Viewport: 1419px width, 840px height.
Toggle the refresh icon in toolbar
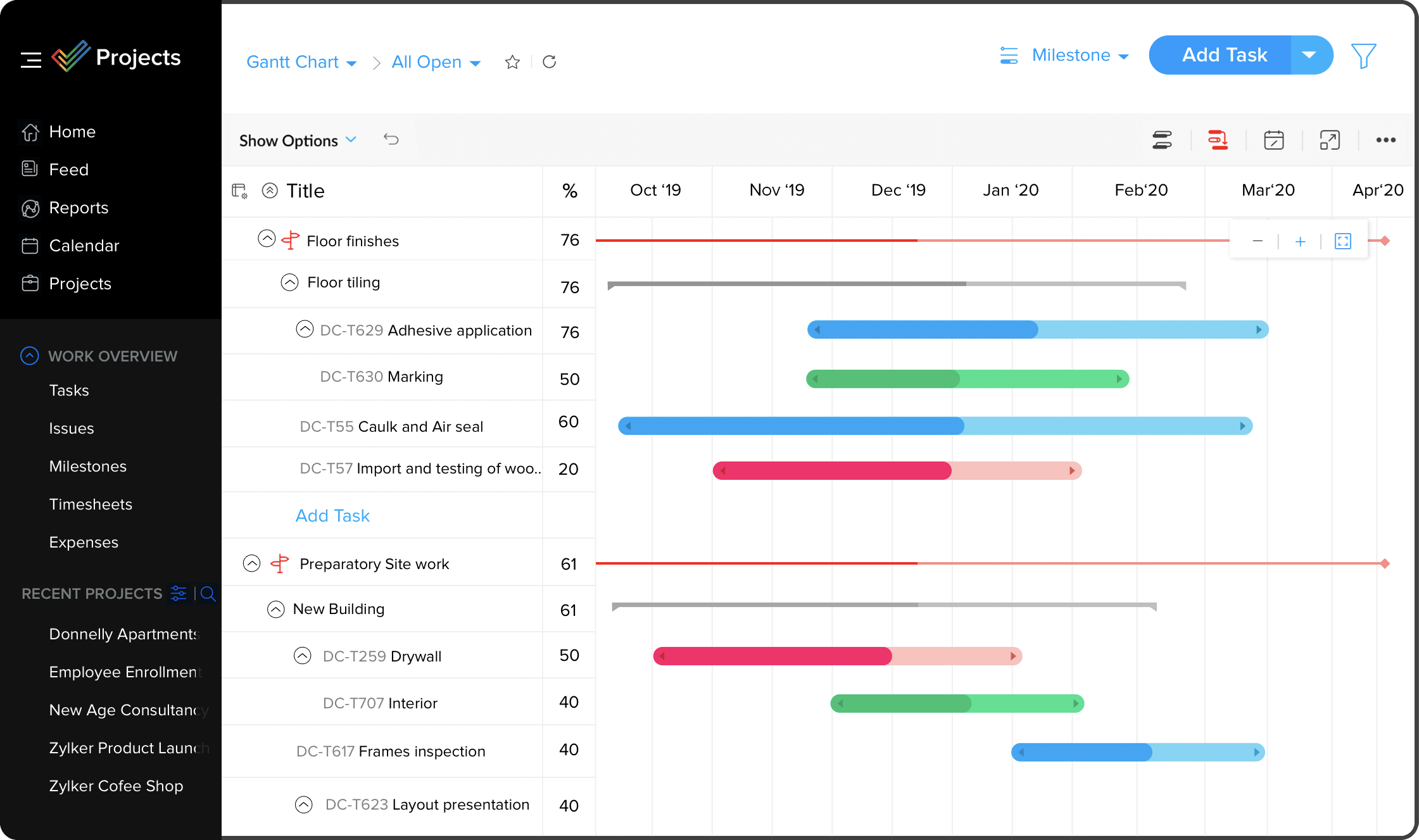[x=548, y=62]
